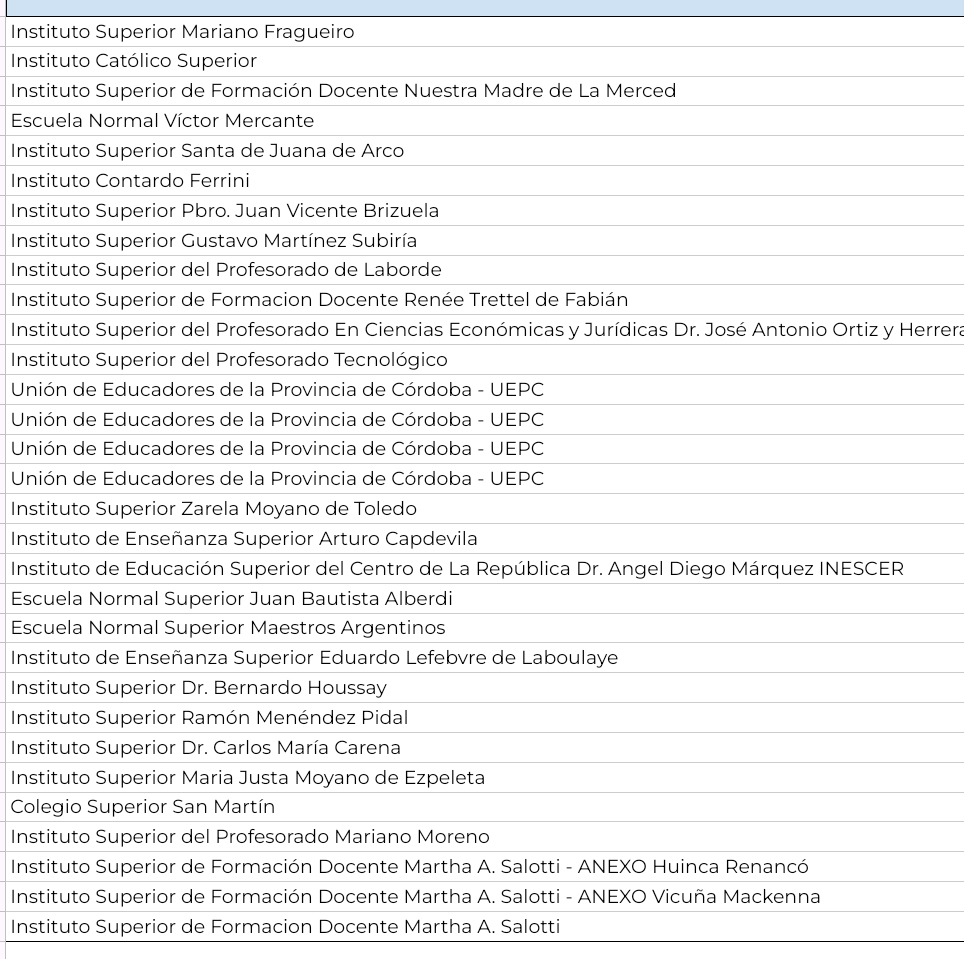The image size is (964, 959).
Task: Select Colegio Superior San Martín cell
Action: pos(485,807)
